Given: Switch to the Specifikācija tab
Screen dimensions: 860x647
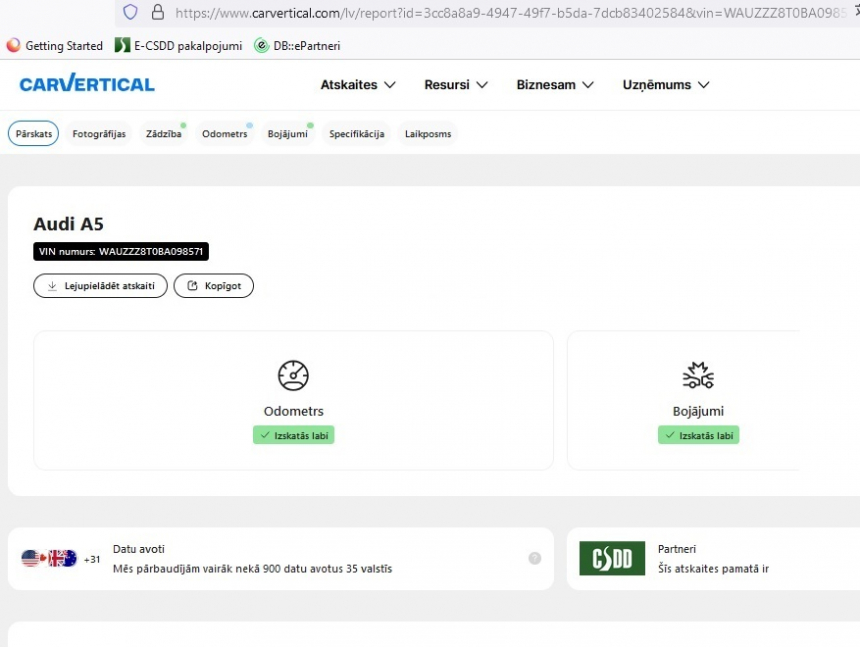Looking at the screenshot, I should pos(357,133).
